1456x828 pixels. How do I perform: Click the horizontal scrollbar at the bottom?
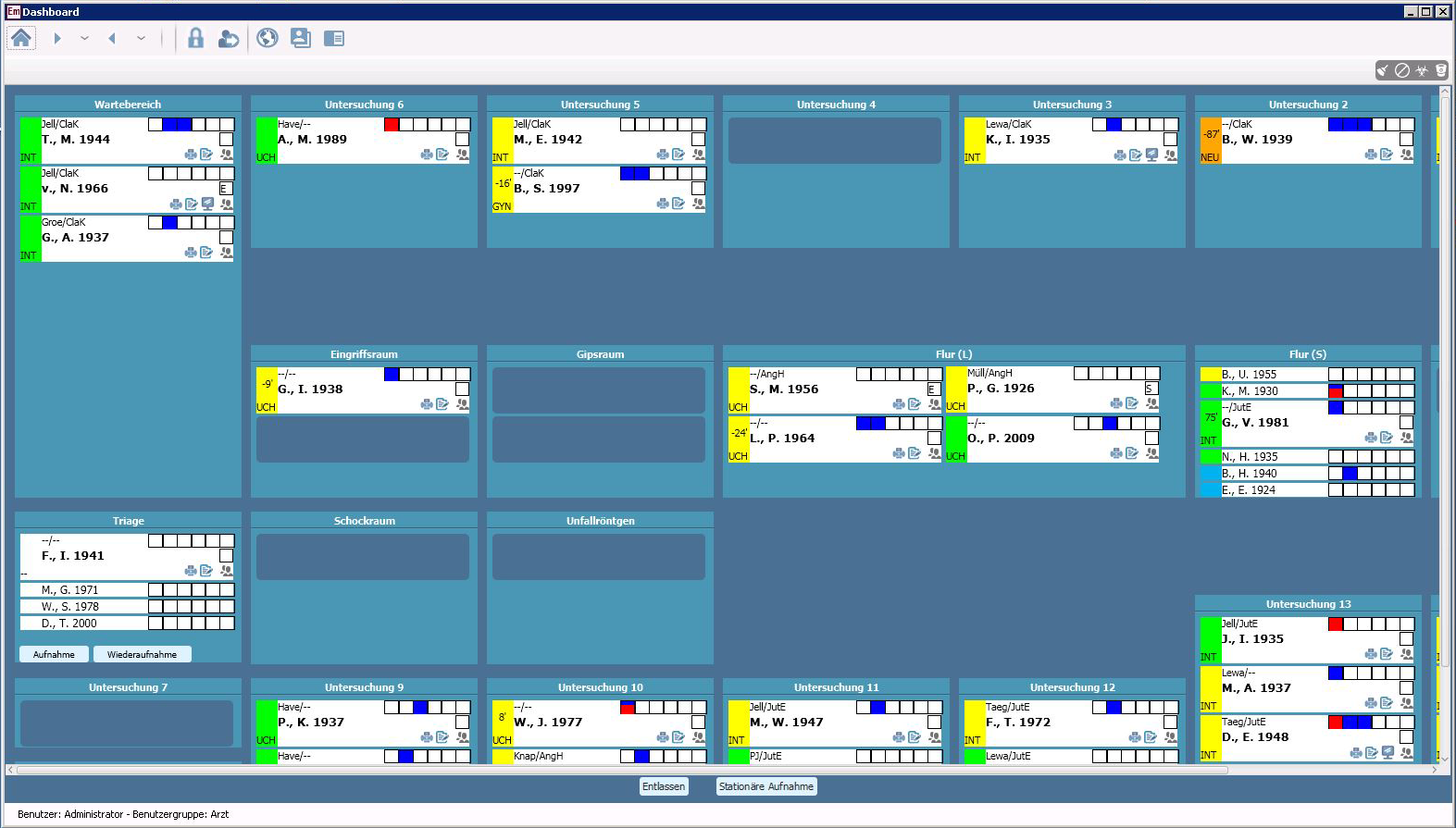[x=620, y=770]
